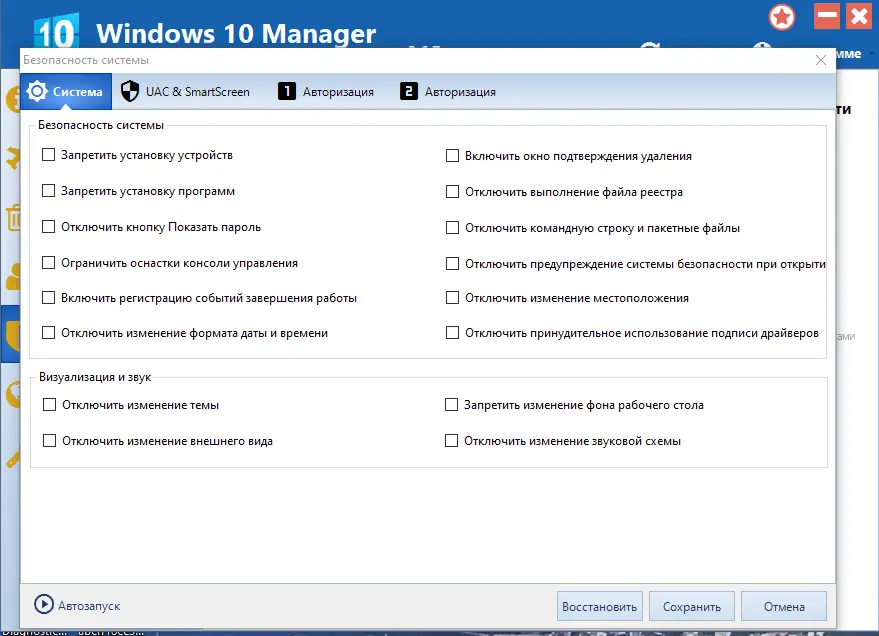Click the Автозапуск link
The width and height of the screenshot is (879, 636).
(x=89, y=606)
